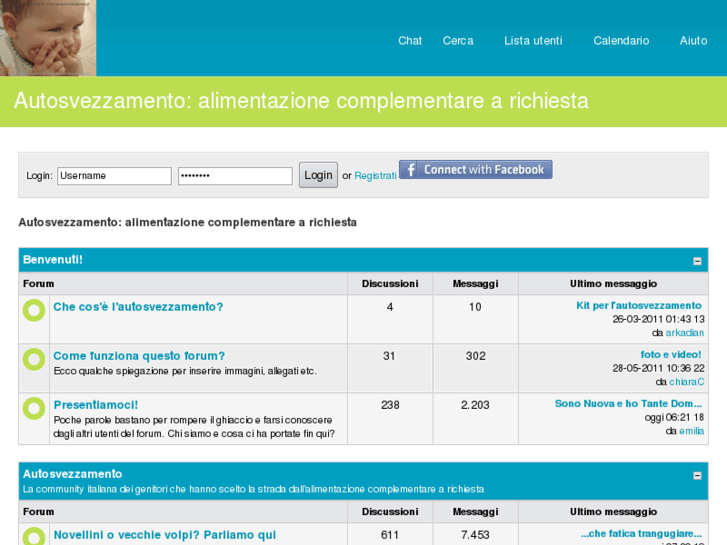The height and width of the screenshot is (545, 727).
Task: Click the 302 messages count
Action: (x=475, y=356)
